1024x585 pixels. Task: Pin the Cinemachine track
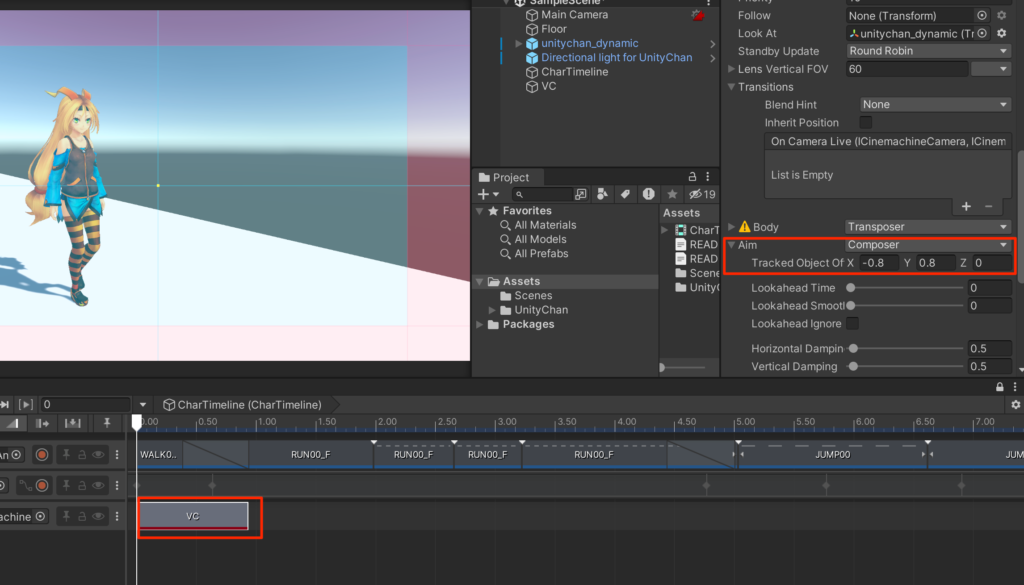click(66, 516)
